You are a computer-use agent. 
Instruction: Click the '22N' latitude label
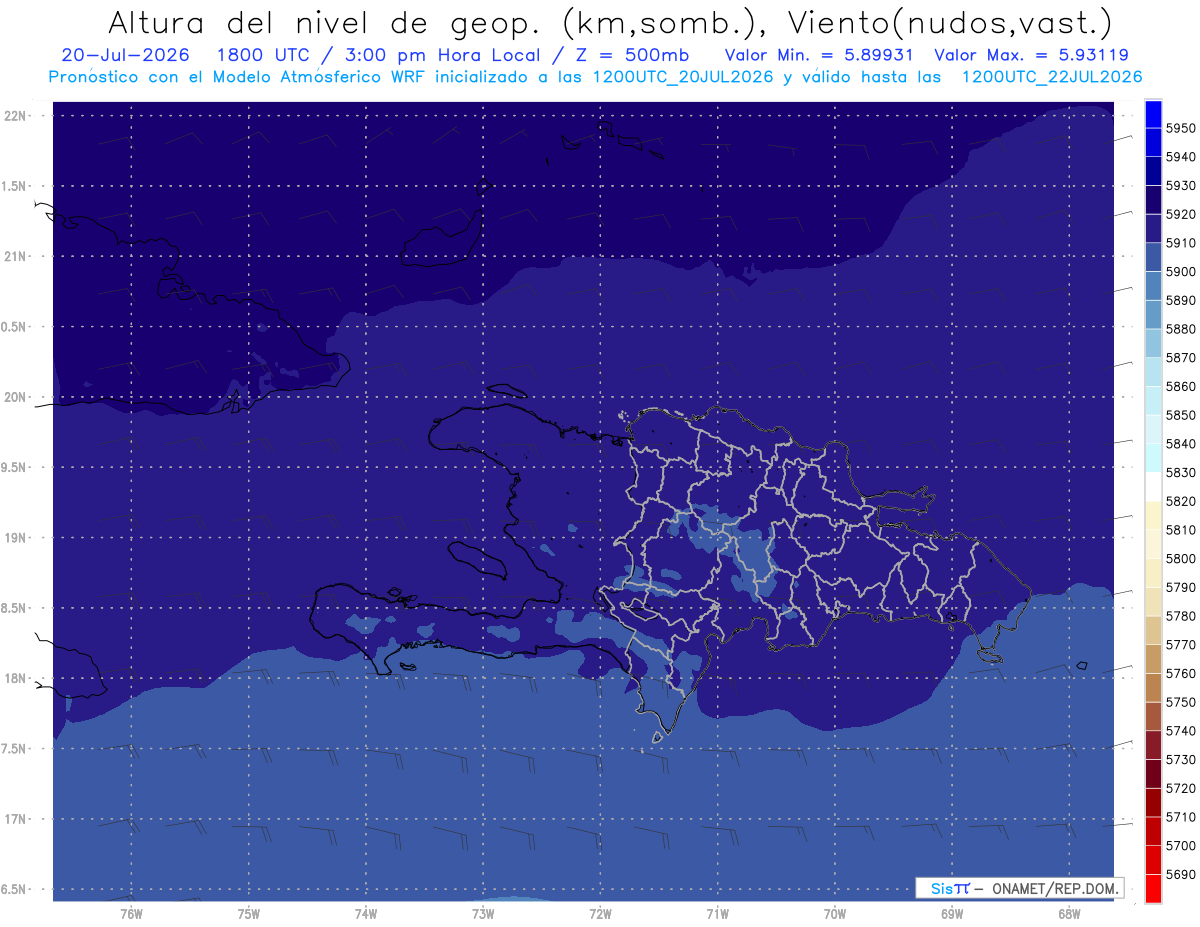click(17, 115)
